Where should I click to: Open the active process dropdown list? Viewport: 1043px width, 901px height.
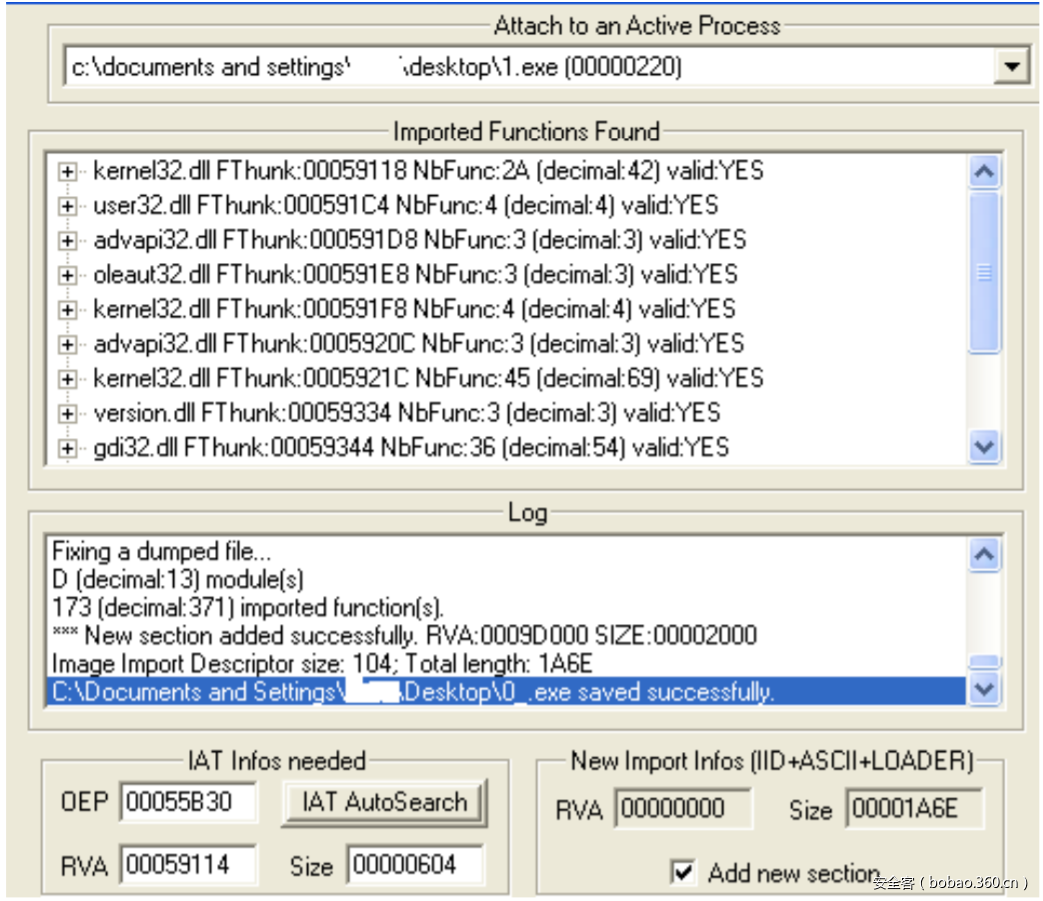1012,67
